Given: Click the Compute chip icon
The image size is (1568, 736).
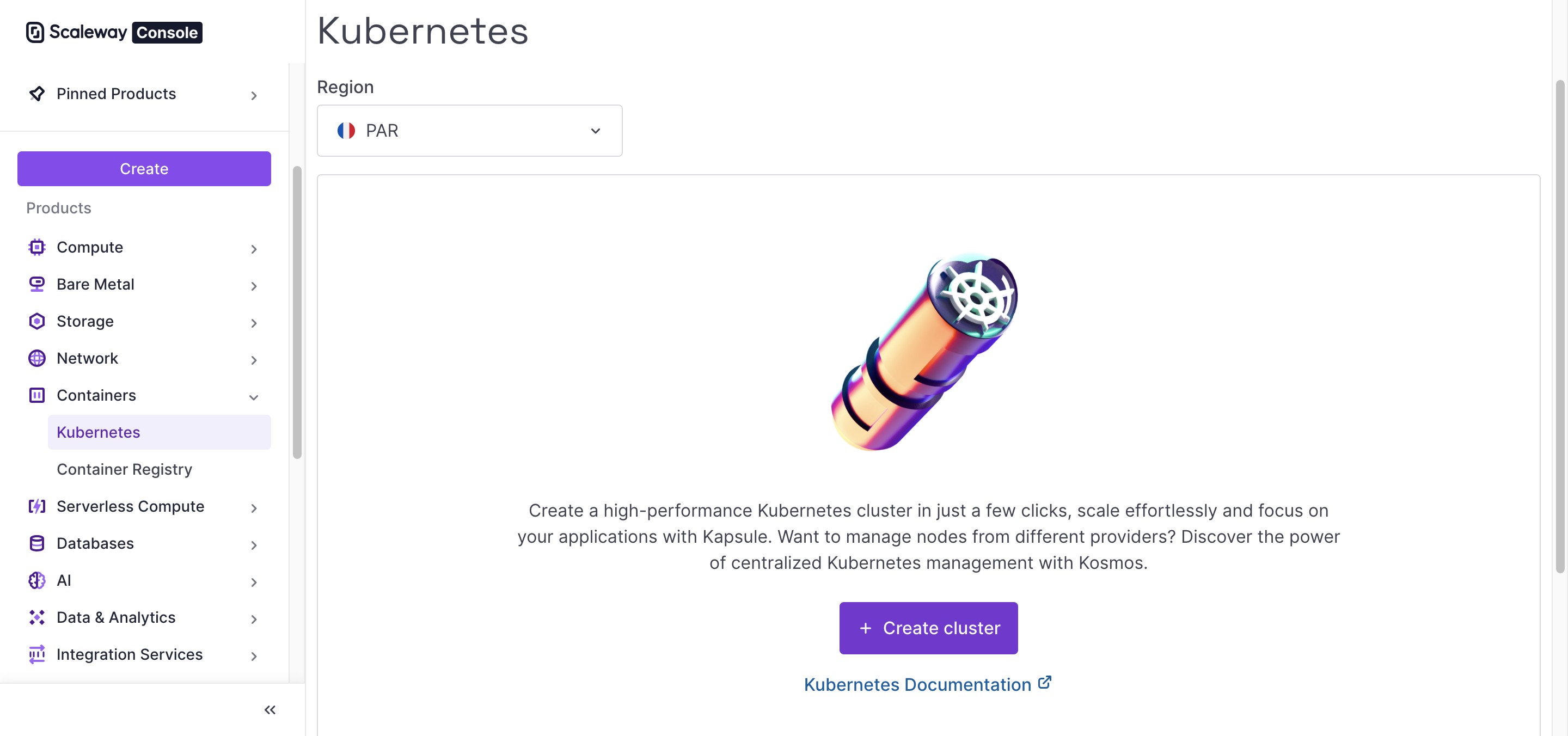Looking at the screenshot, I should [x=36, y=247].
